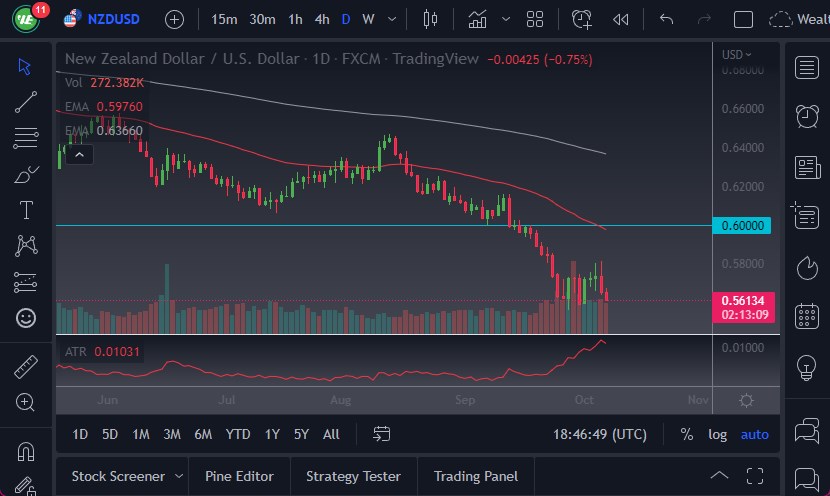830x496 pixels.
Task: Select the 4h timeframe
Action: pos(321,19)
